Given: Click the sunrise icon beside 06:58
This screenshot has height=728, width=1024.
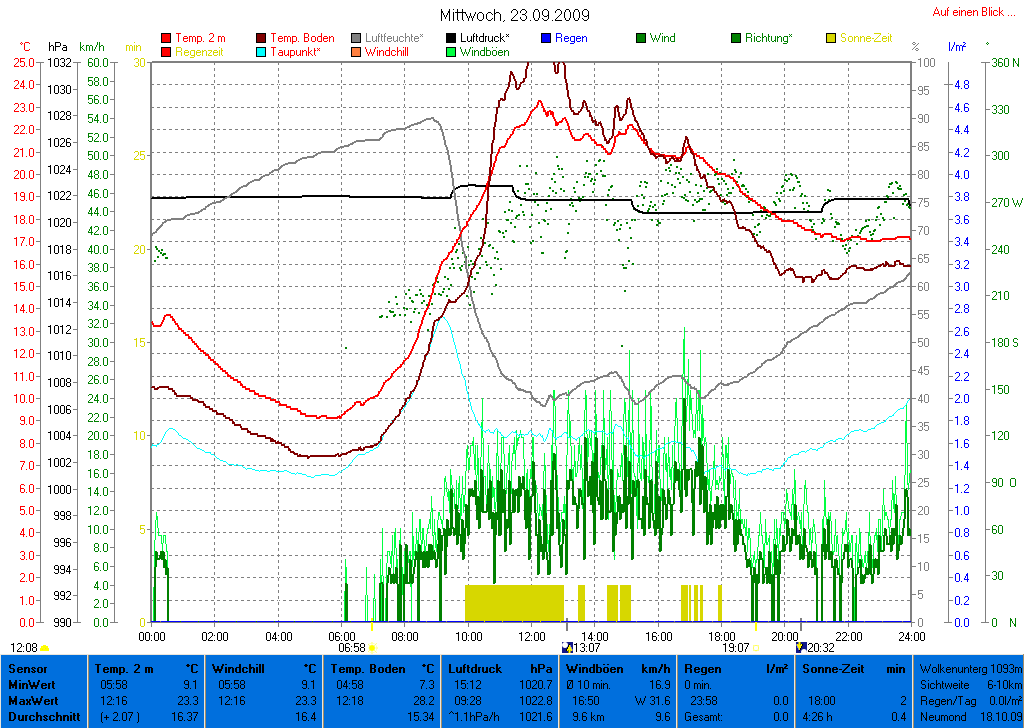Looking at the screenshot, I should pos(372,648).
